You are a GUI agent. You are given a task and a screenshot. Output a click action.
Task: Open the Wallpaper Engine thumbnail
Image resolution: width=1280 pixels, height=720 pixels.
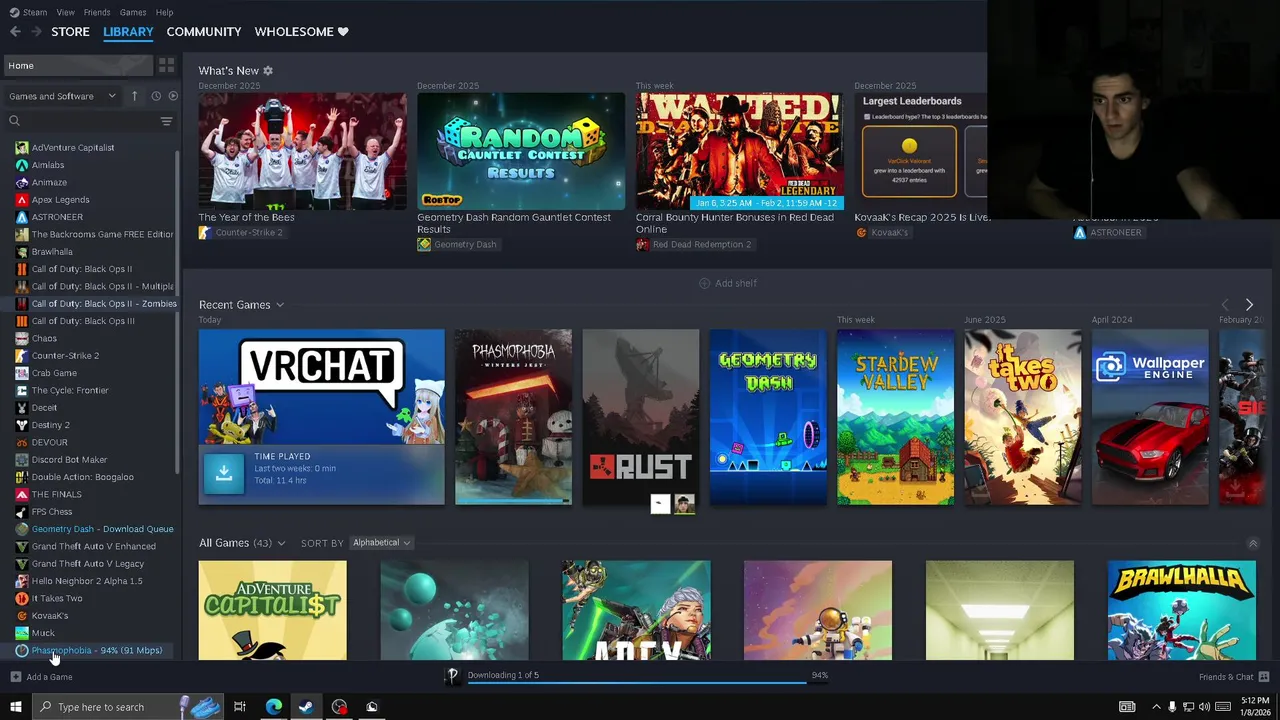[x=1150, y=417]
